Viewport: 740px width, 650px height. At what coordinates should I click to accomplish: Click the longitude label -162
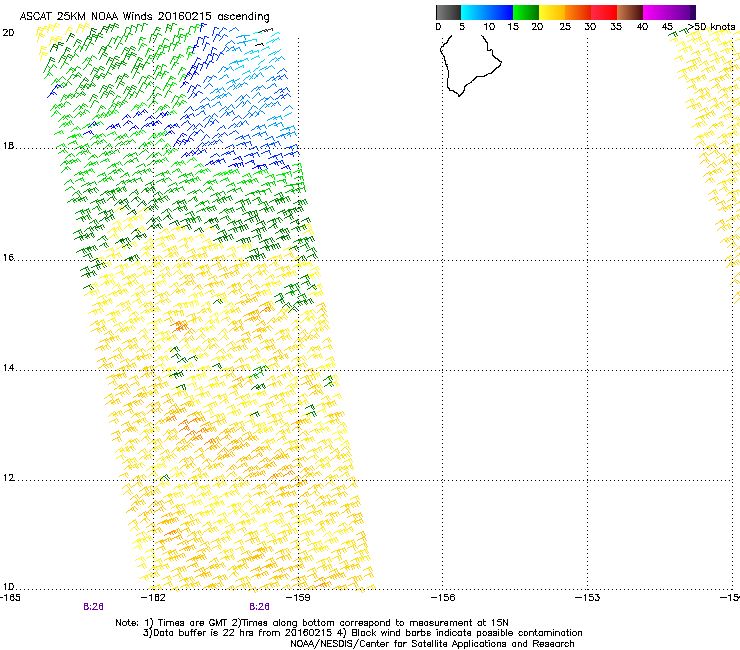coord(153,598)
